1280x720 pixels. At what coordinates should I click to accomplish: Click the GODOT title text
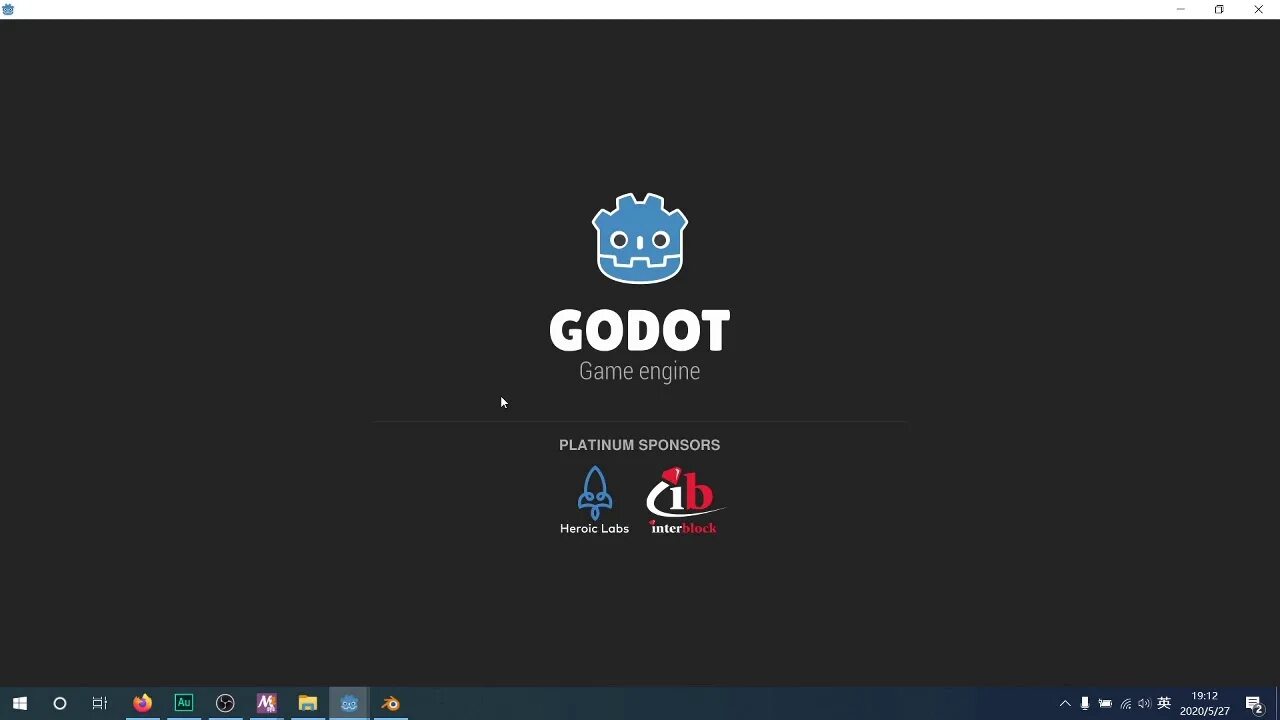click(640, 331)
